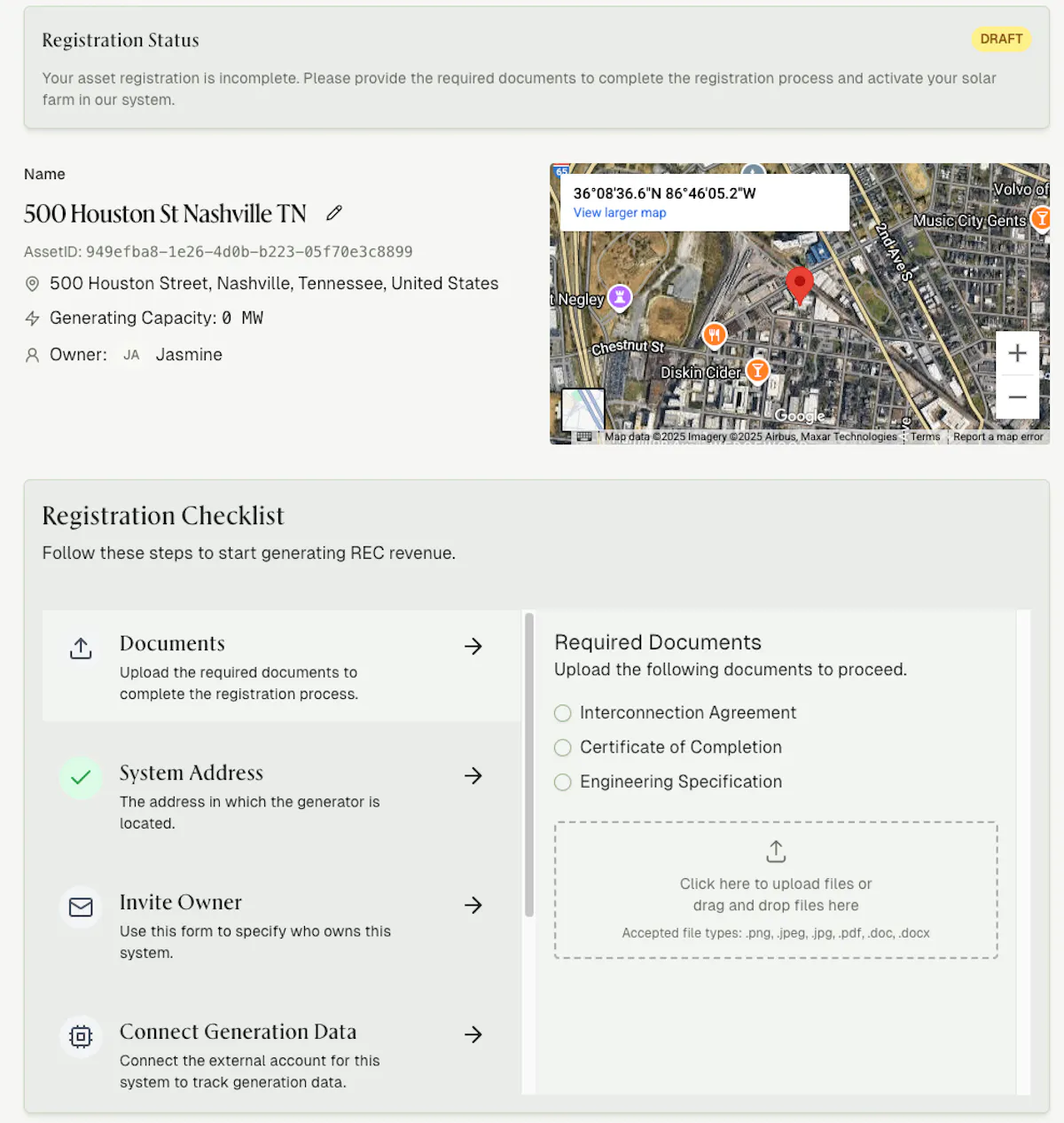Select the Engineering Specification option

(x=562, y=782)
